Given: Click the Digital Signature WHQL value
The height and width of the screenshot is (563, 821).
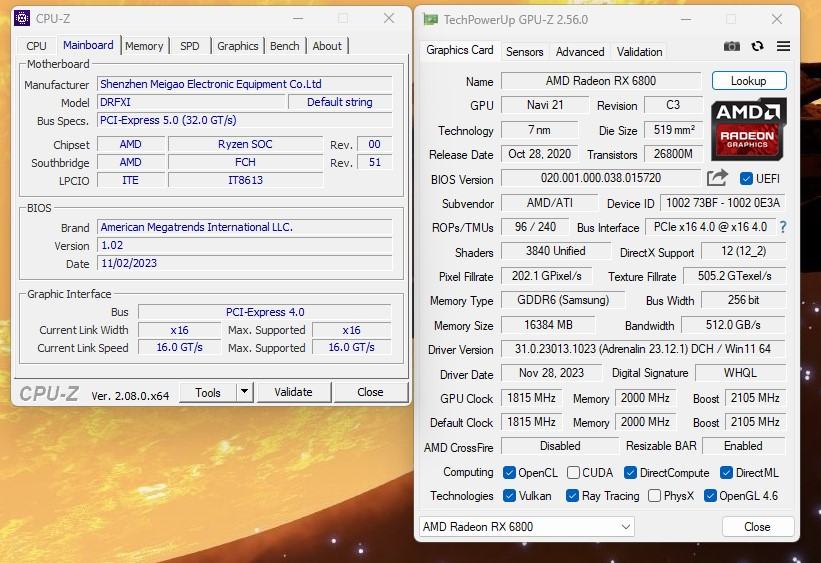Looking at the screenshot, I should tap(740, 373).
